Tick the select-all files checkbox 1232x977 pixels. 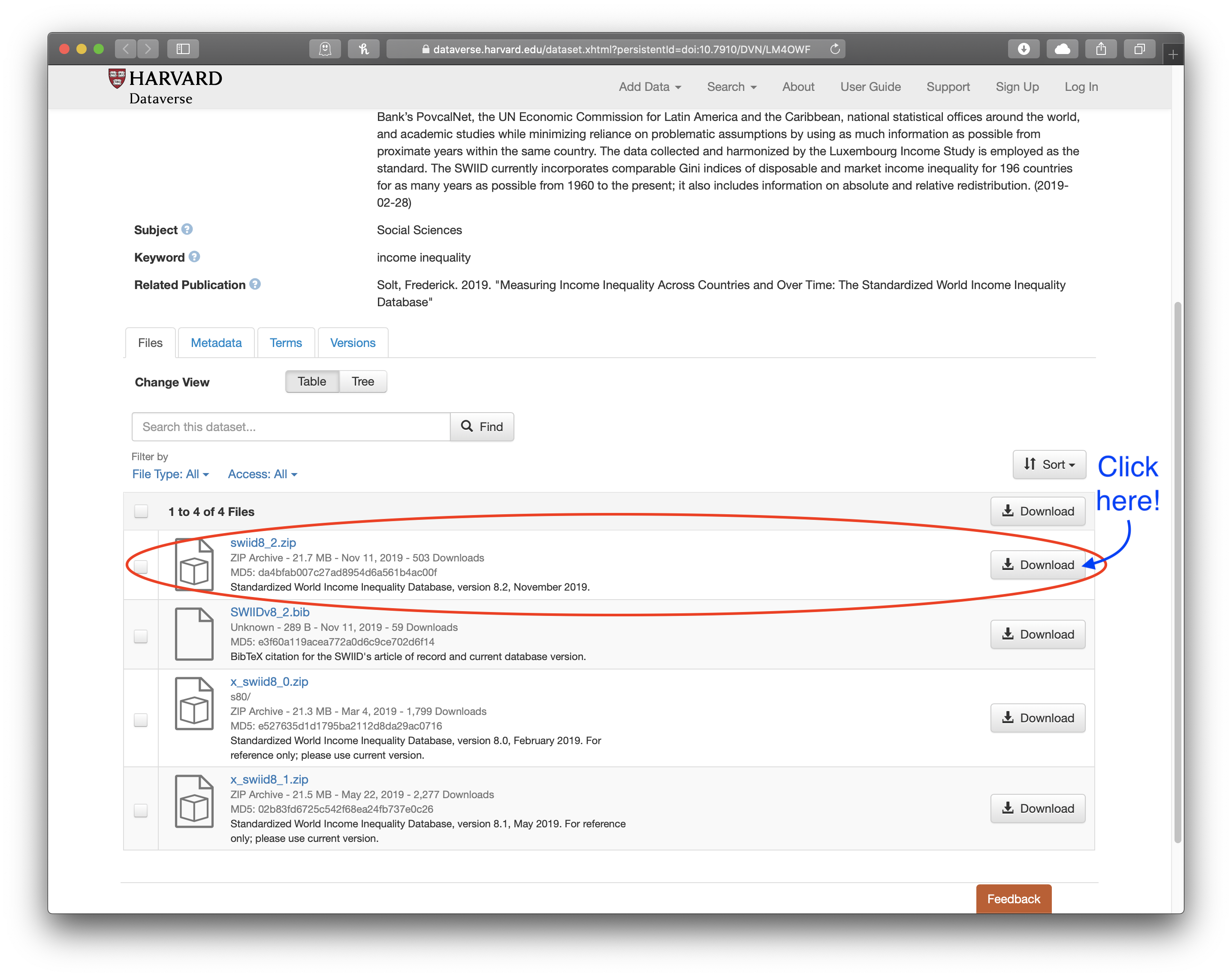click(x=141, y=511)
